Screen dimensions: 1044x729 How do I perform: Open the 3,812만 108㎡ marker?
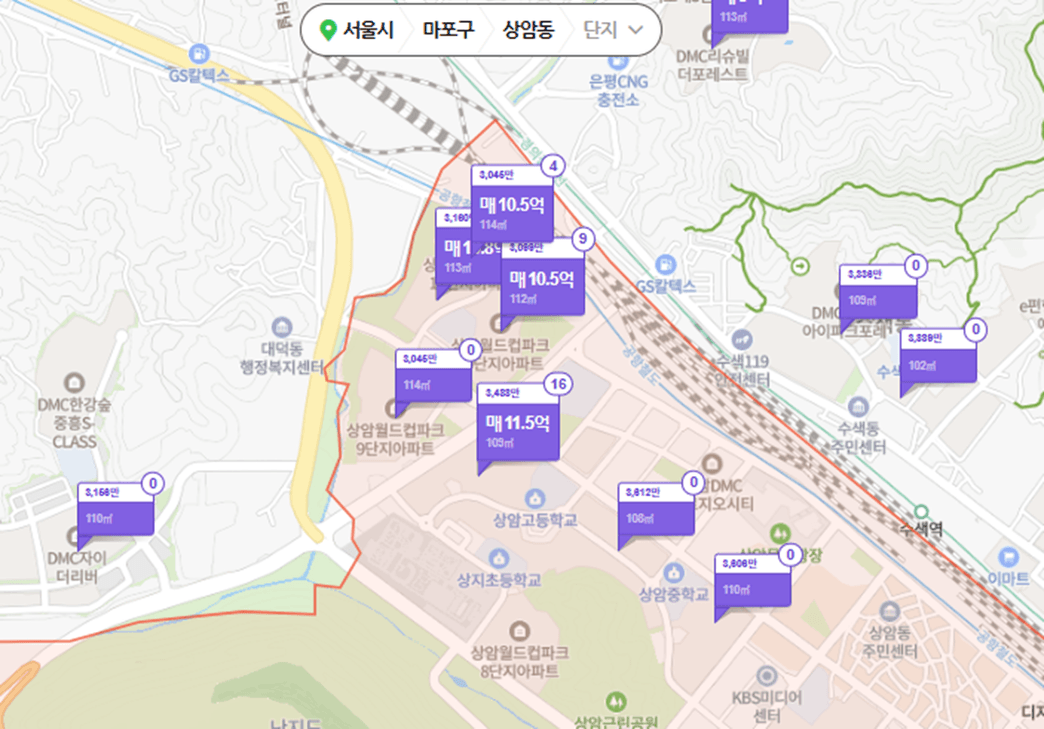(x=656, y=509)
